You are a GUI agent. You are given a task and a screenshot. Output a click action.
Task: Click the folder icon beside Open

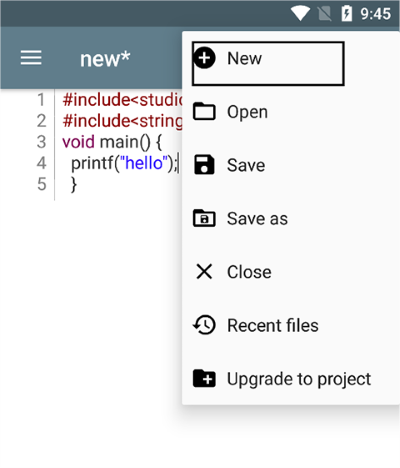point(204,111)
